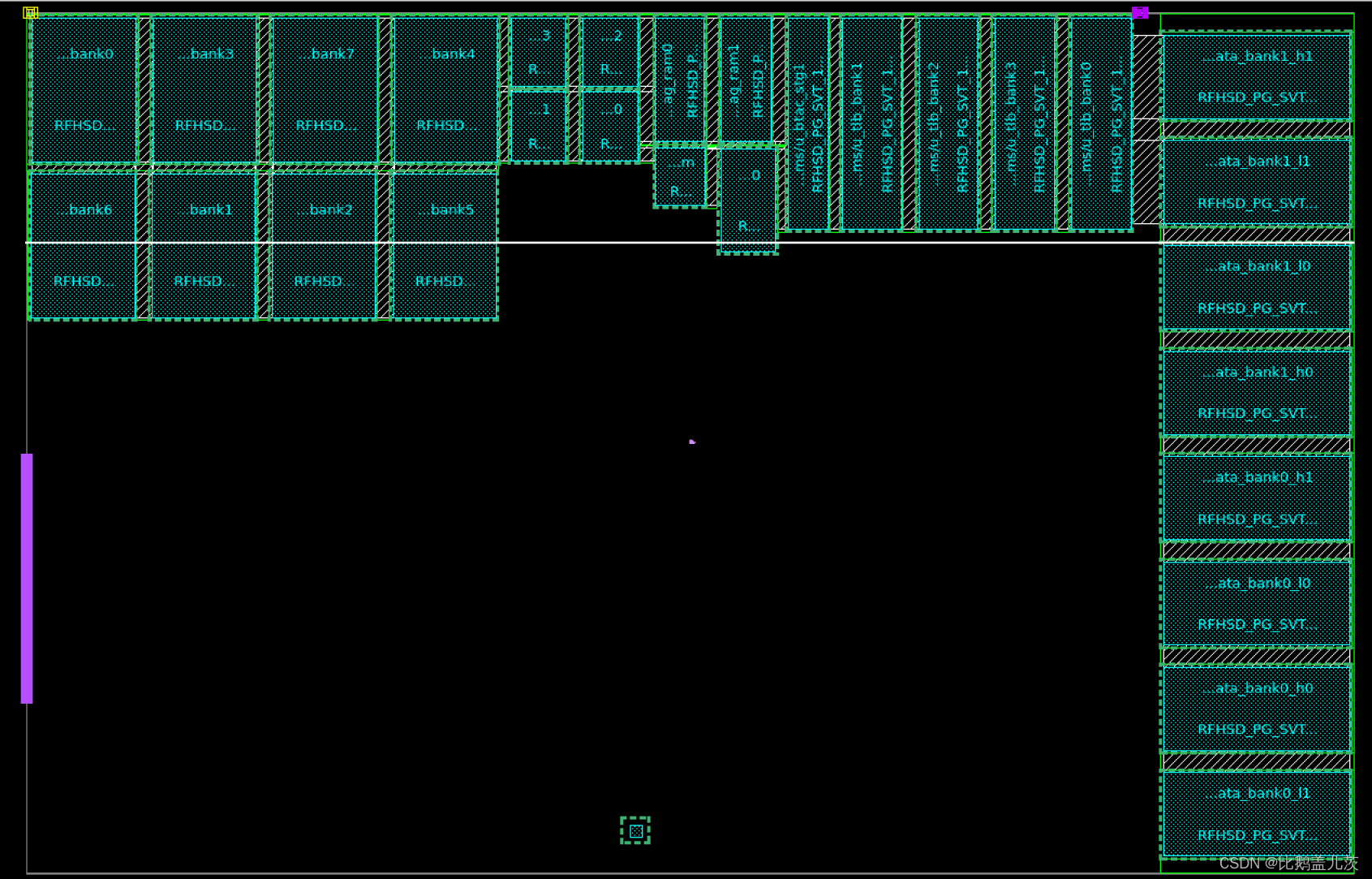Click the small purple pointer marker mid-canvas
The image size is (1372, 879).
point(691,441)
